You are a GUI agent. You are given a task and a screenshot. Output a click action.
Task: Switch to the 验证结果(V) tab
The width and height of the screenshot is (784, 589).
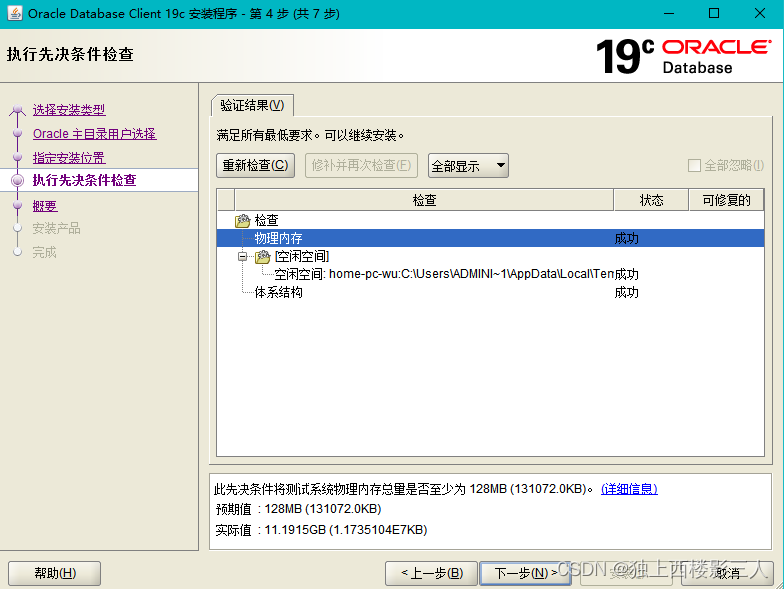coord(252,106)
